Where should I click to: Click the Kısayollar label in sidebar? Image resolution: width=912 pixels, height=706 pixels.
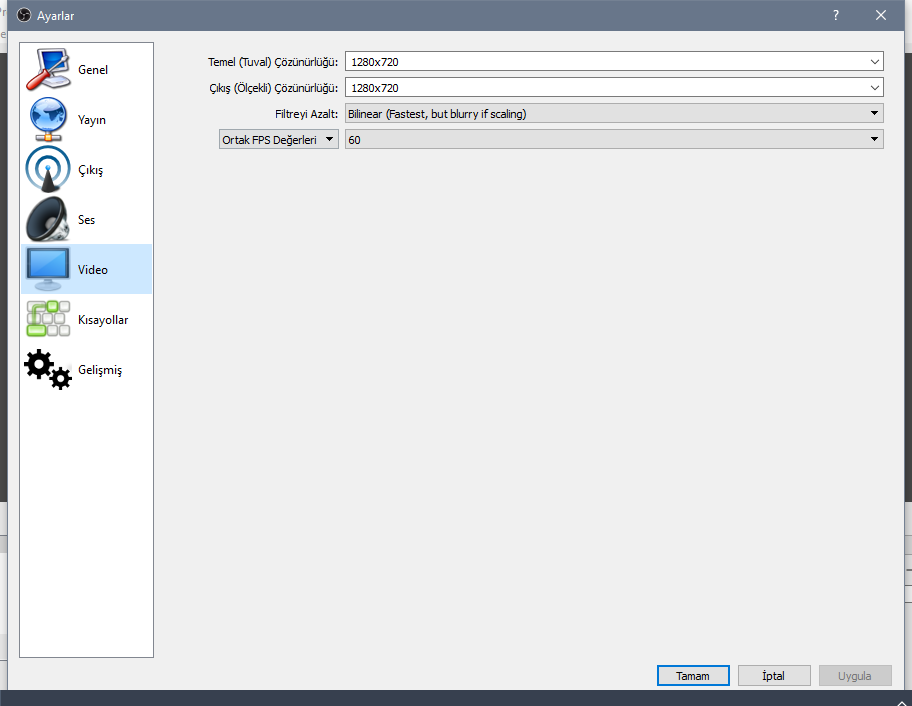tap(103, 320)
